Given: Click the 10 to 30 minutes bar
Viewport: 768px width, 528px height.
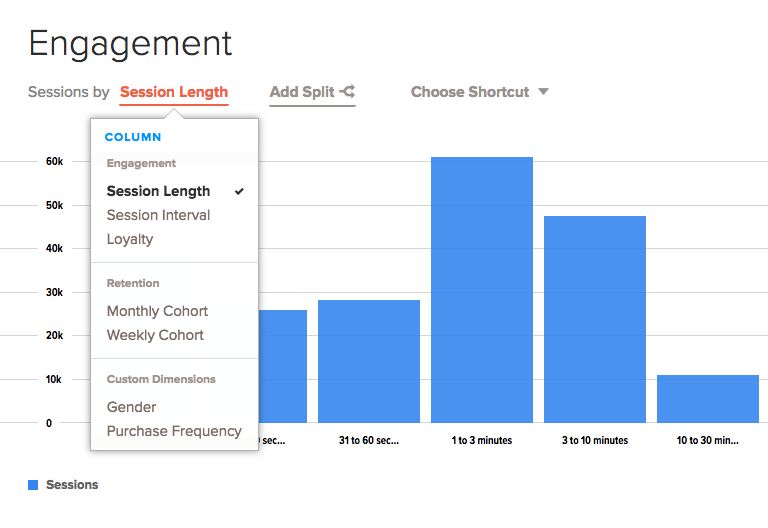Looking at the screenshot, I should coord(708,399).
